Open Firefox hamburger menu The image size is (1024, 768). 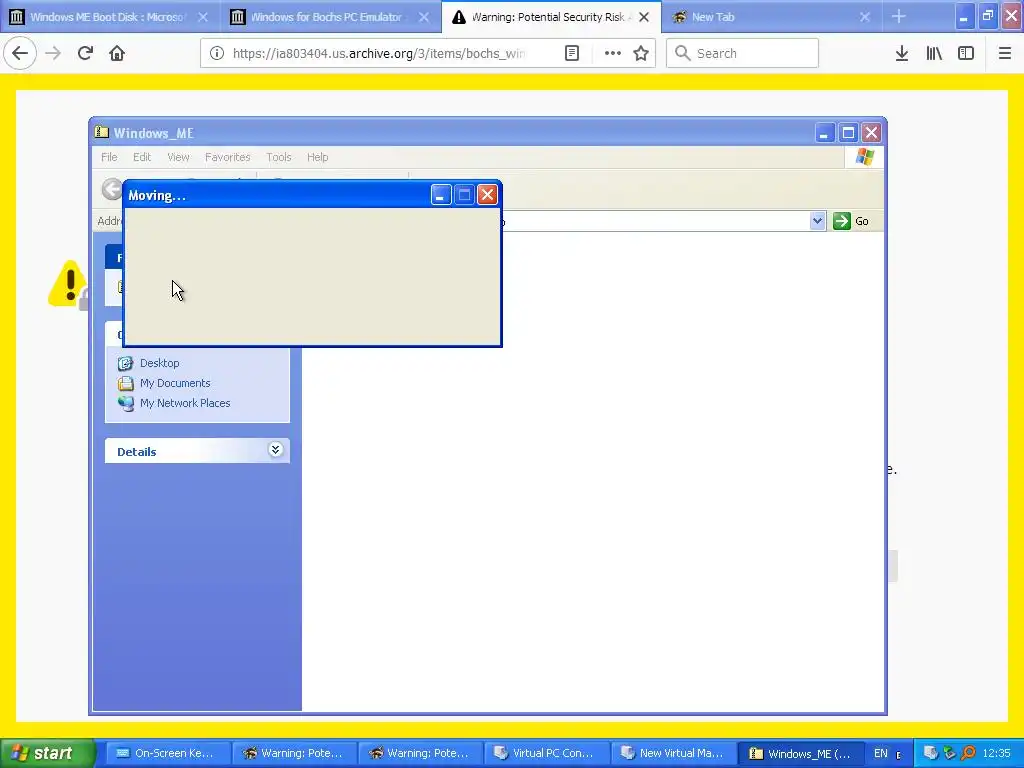(1004, 53)
